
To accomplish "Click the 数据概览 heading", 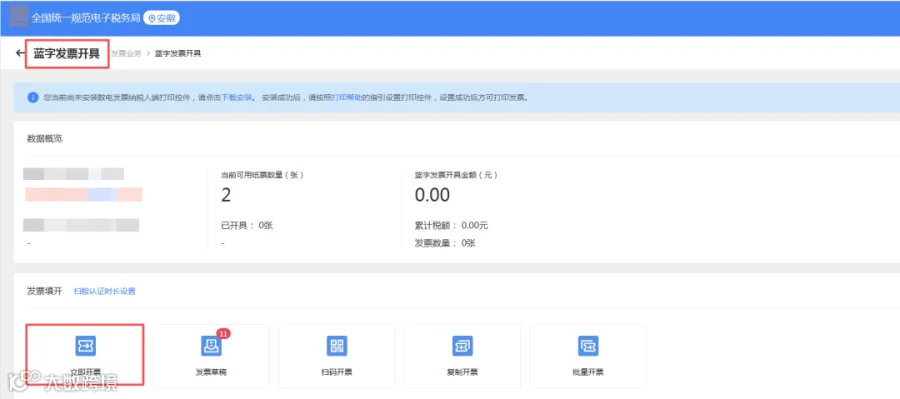I will (44, 138).
